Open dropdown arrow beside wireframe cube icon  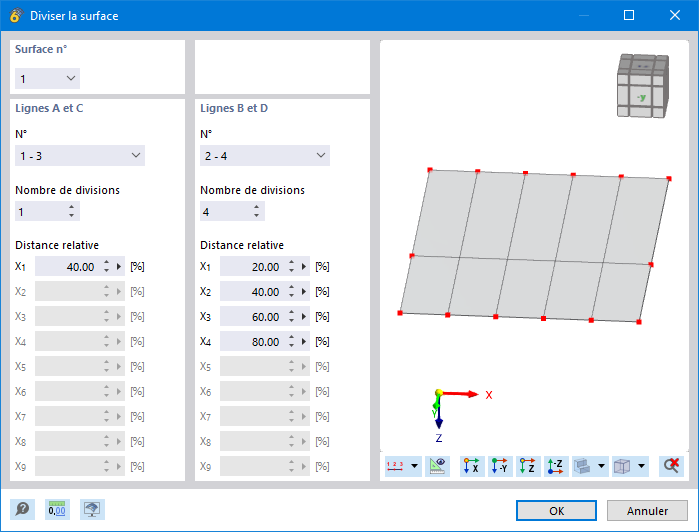pos(641,466)
